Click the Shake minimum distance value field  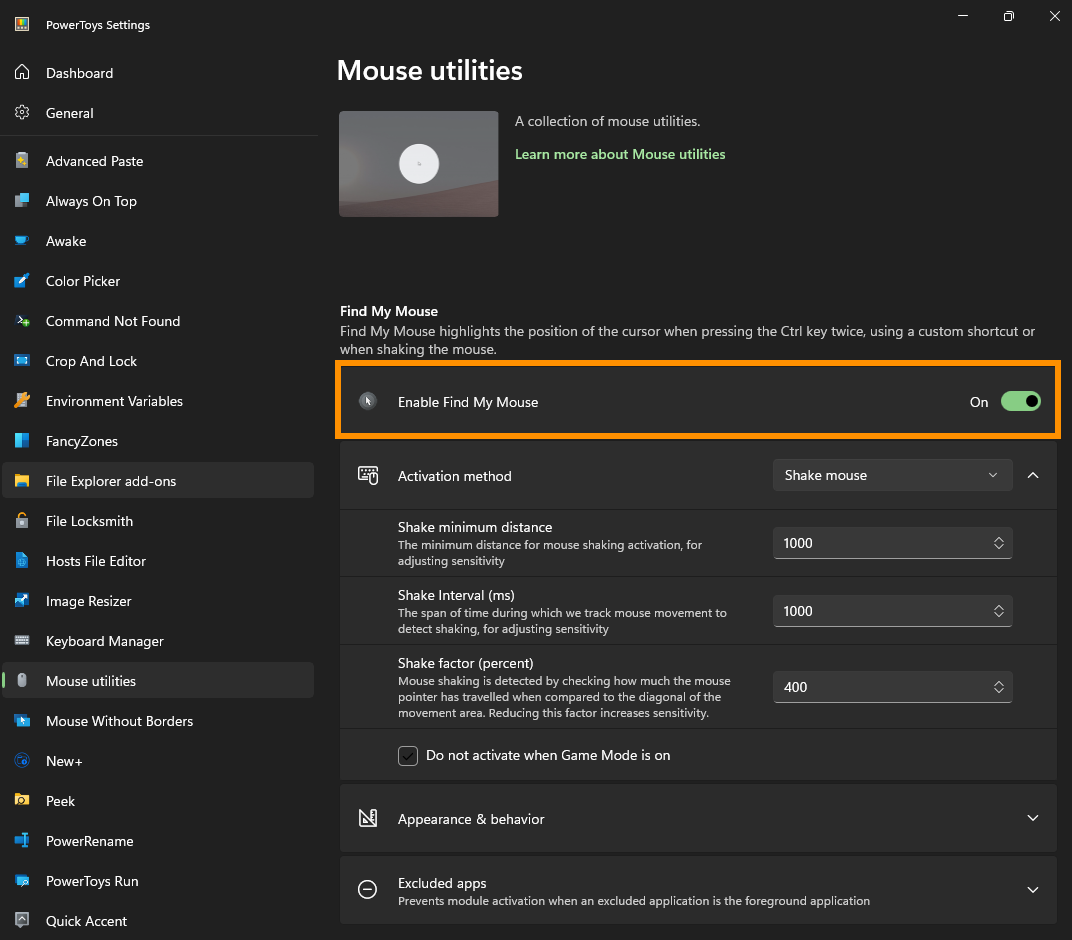[x=892, y=543]
